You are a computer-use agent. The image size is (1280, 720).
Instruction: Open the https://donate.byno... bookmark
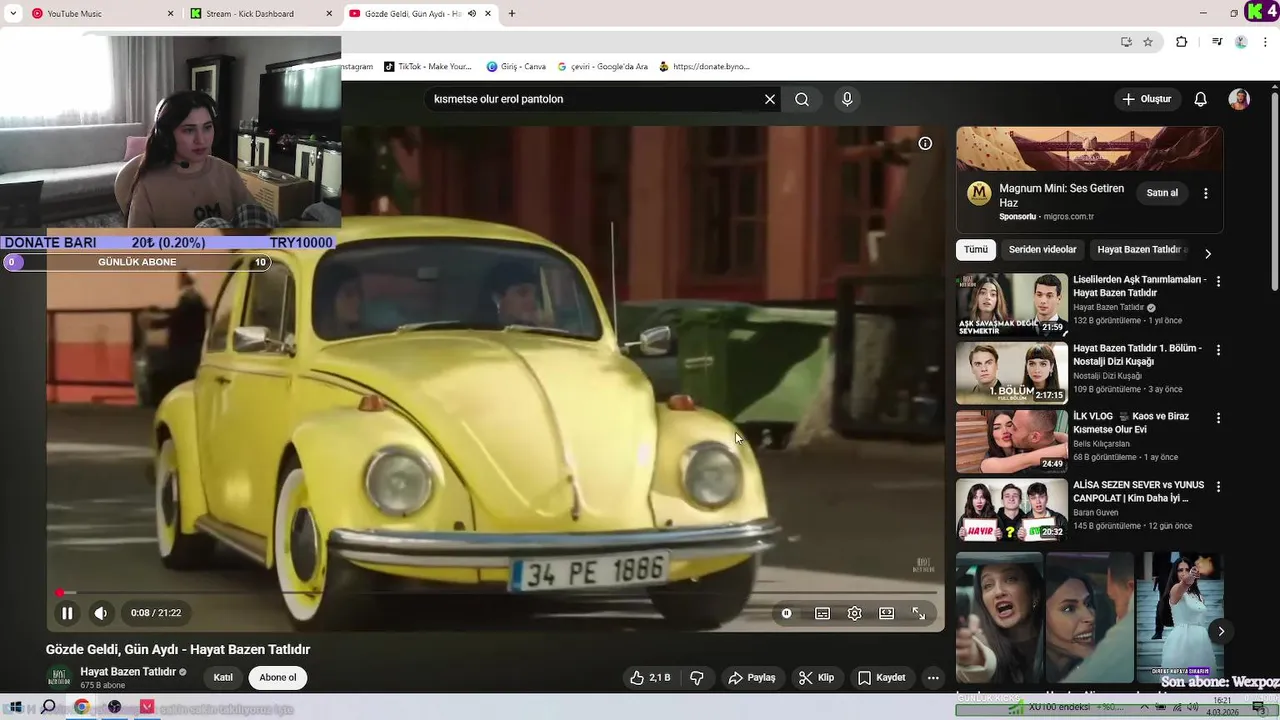(704, 67)
